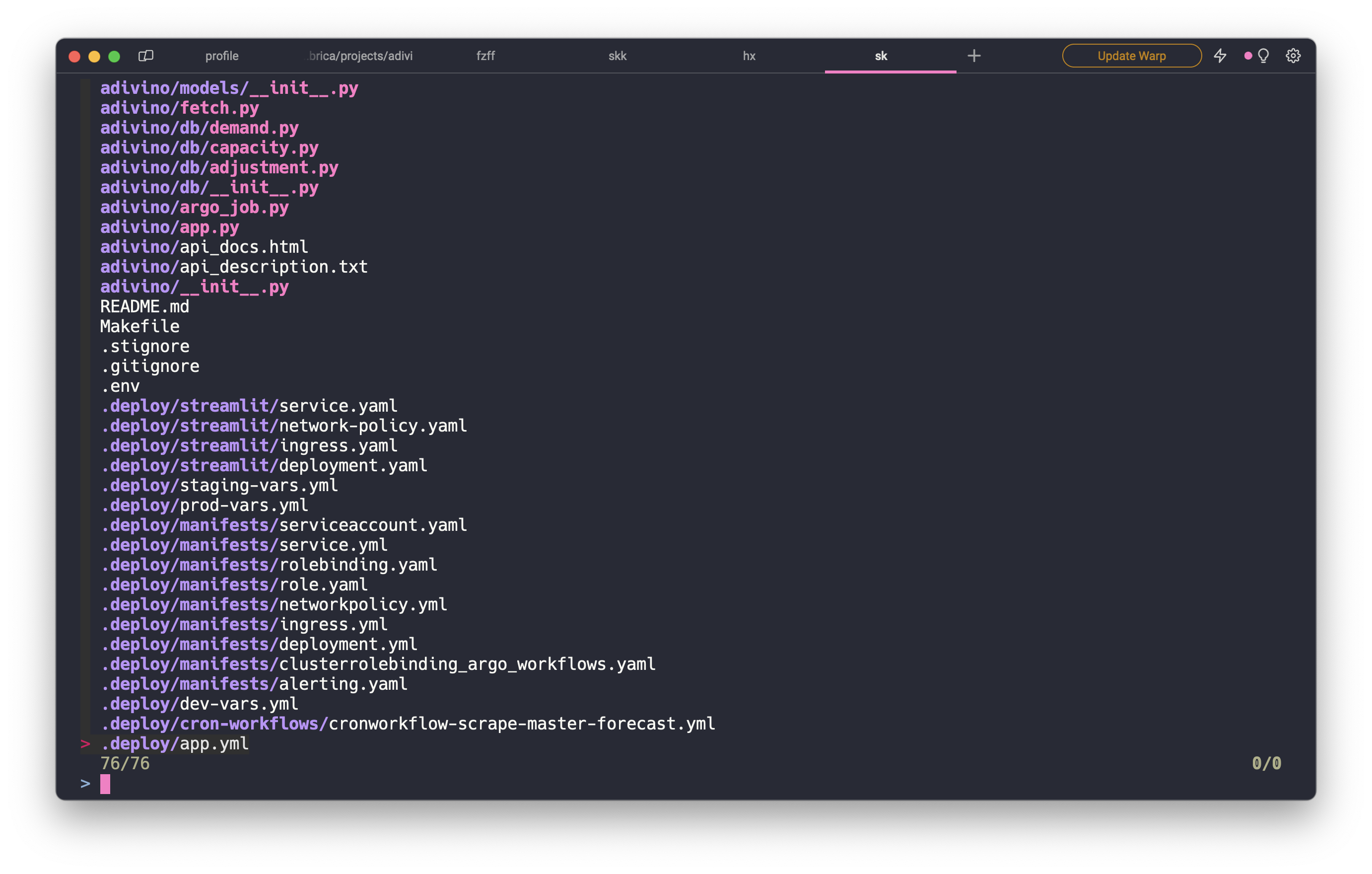Screen dimensions: 1372x874
Task: Click the pink notification dot
Action: coord(1248,55)
